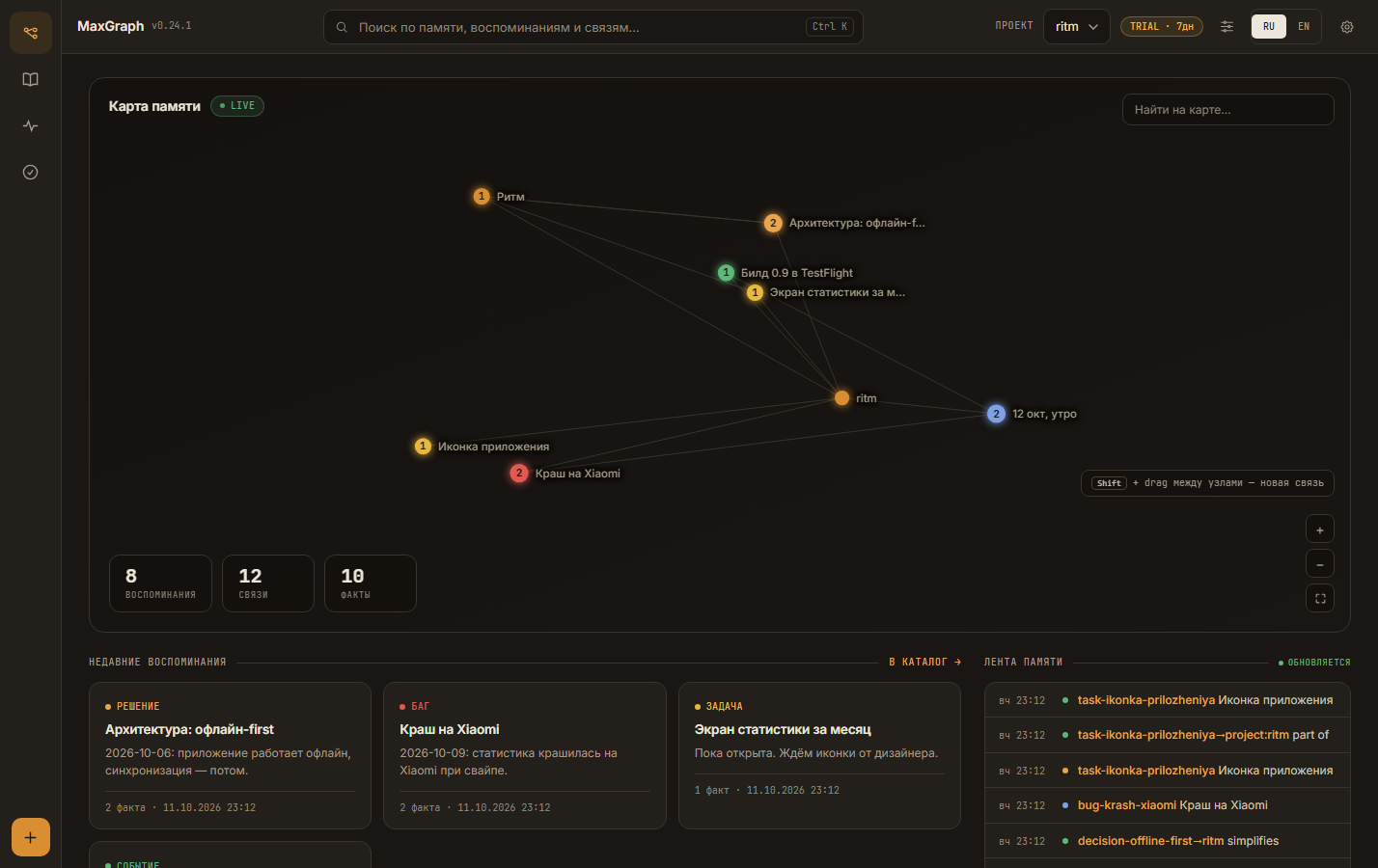1378x868 pixels.
Task: Switch language to RU
Action: click(x=1269, y=26)
